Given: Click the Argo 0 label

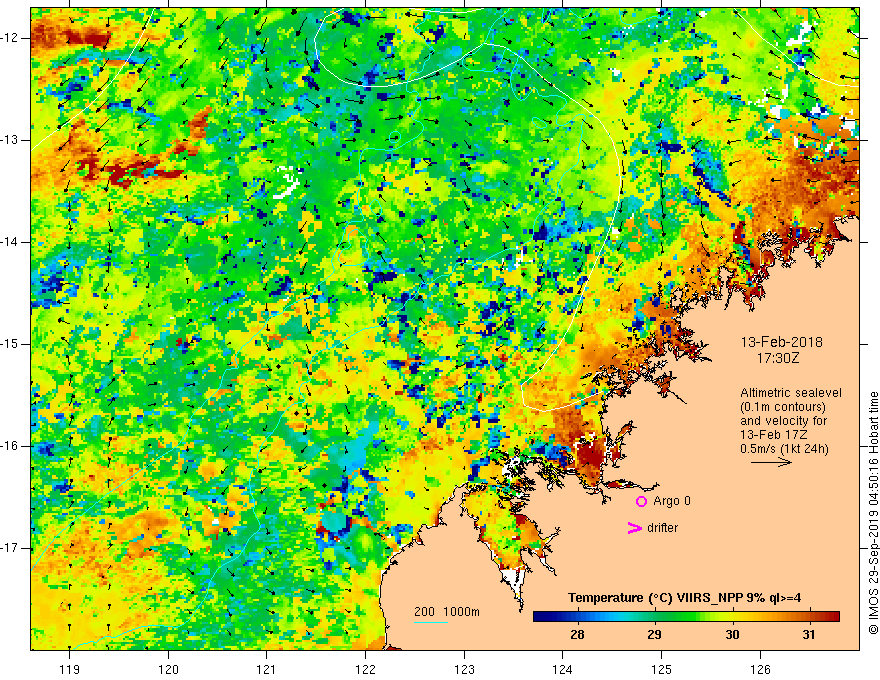Looking at the screenshot, I should (x=672, y=501).
